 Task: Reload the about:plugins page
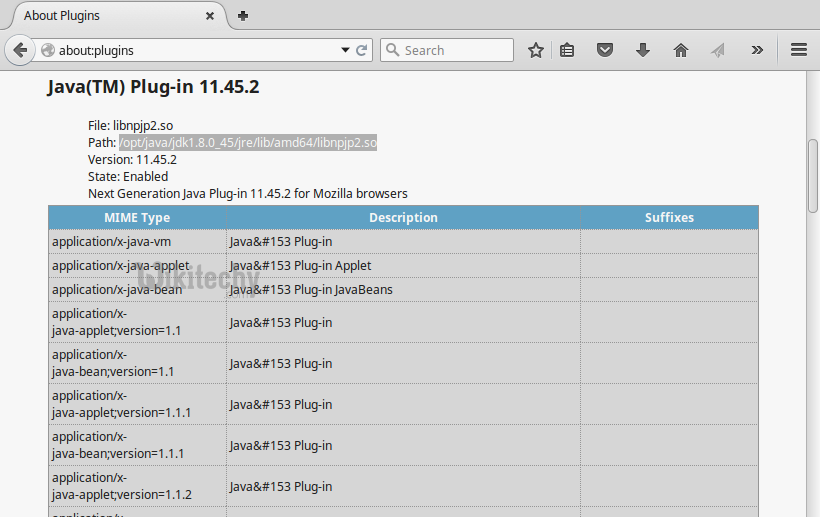tap(361, 50)
